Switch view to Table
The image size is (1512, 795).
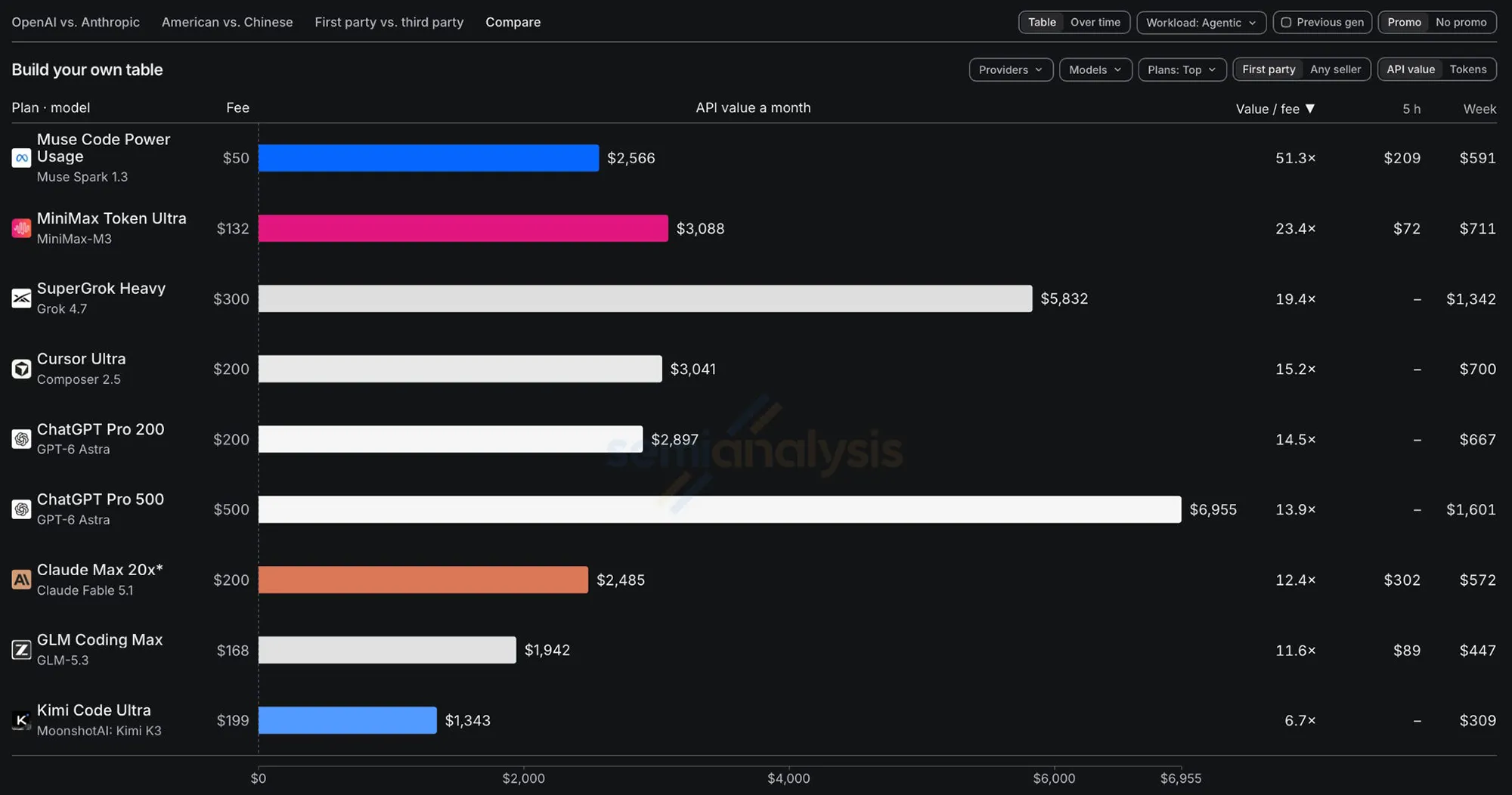(x=1042, y=23)
